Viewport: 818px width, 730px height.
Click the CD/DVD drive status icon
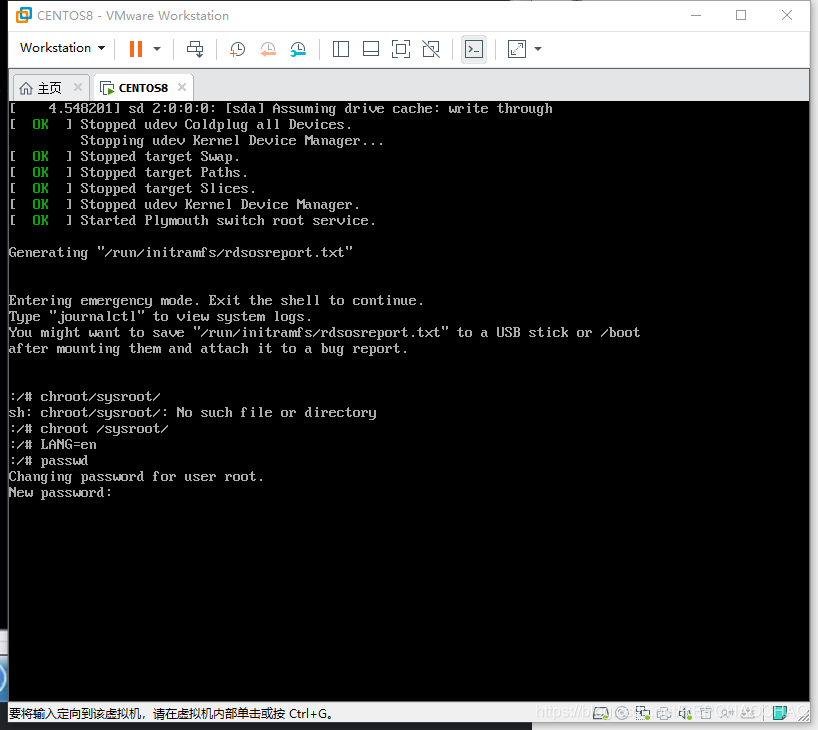pyautogui.click(x=622, y=713)
